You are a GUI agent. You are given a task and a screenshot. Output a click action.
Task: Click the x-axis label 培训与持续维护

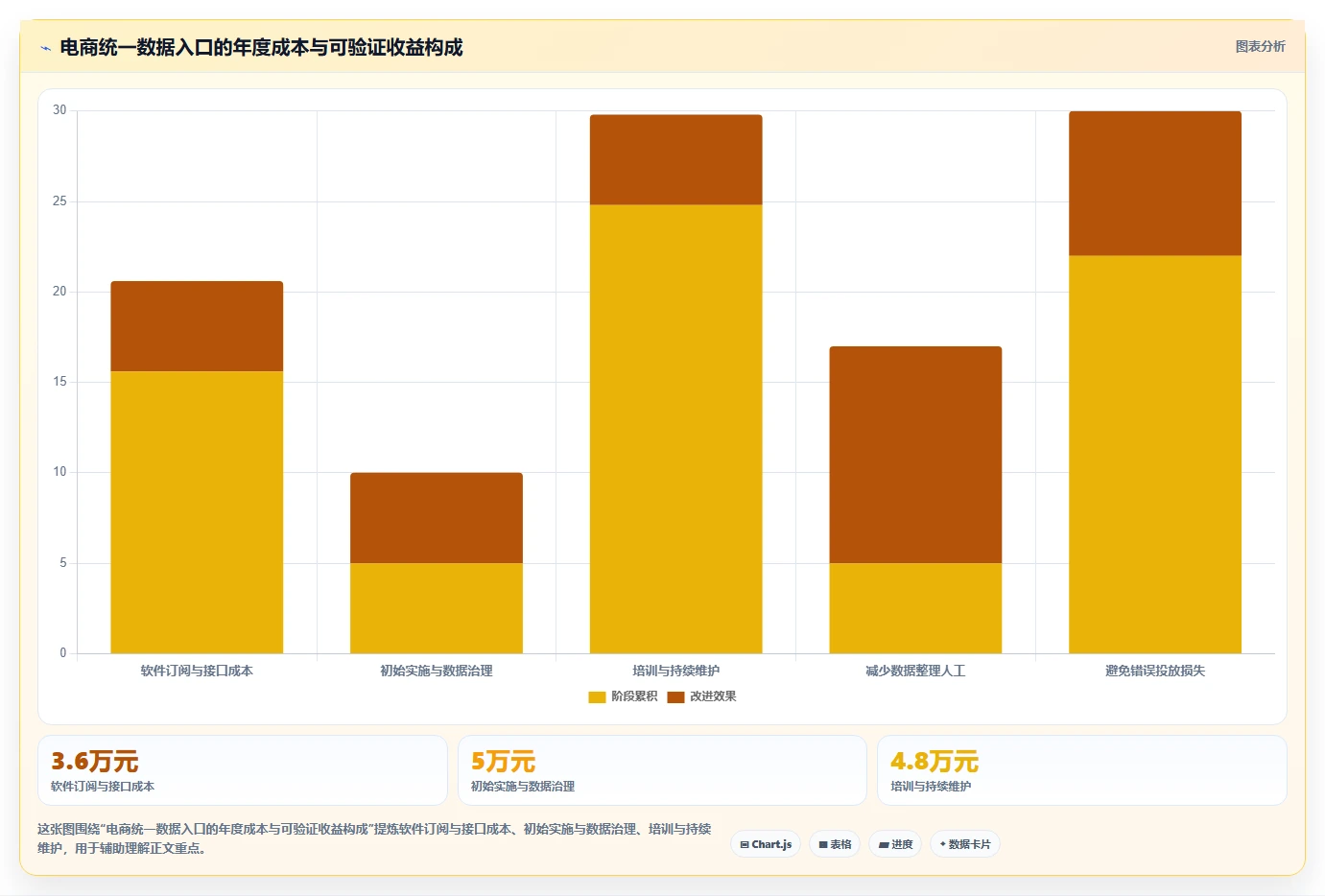click(x=675, y=671)
